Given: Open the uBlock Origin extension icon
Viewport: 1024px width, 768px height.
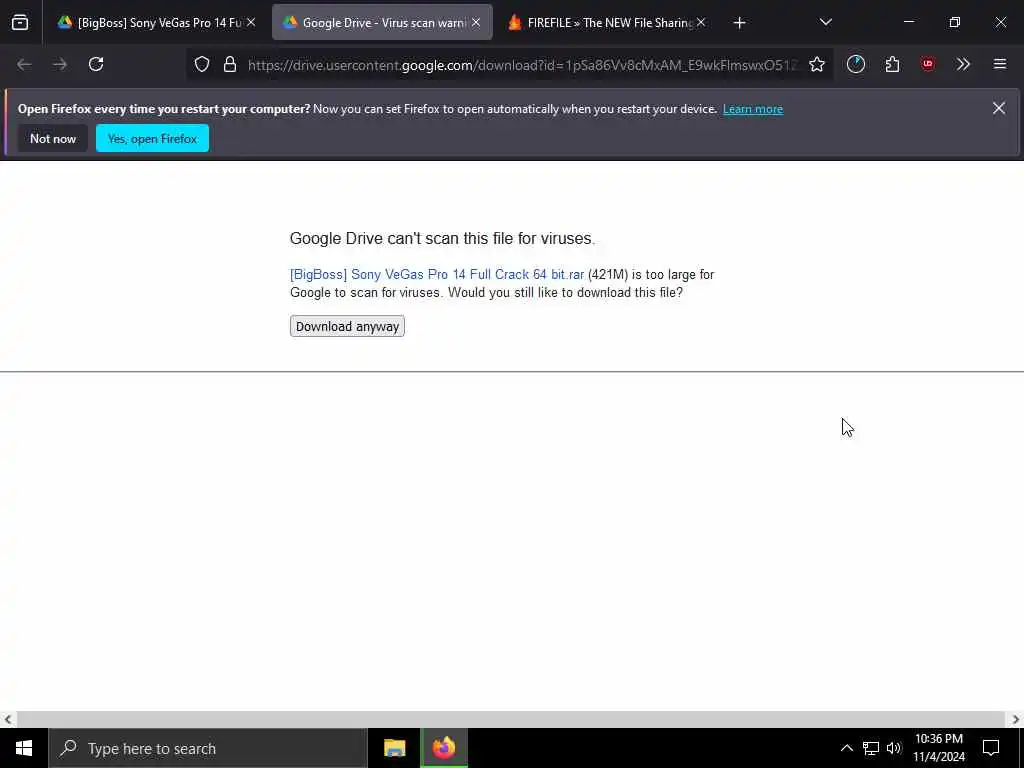Looking at the screenshot, I should pos(928,65).
